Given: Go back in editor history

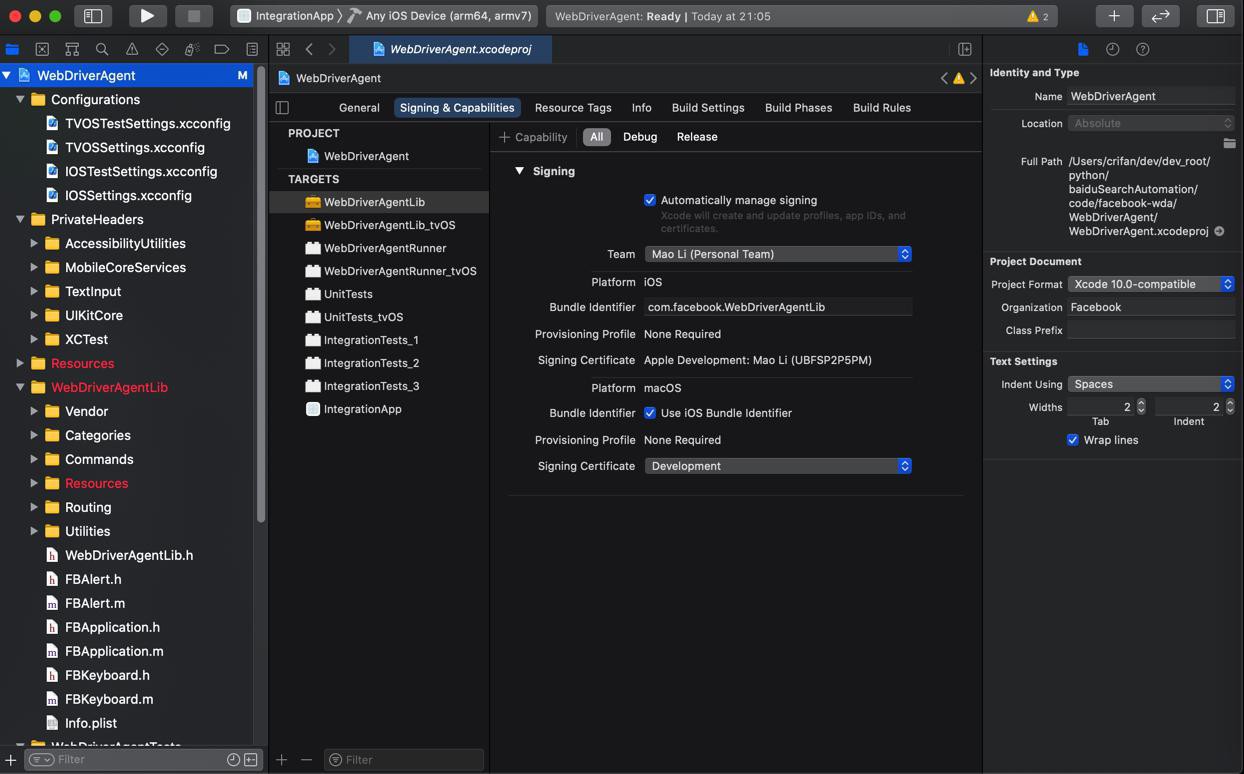Looking at the screenshot, I should (x=309, y=49).
